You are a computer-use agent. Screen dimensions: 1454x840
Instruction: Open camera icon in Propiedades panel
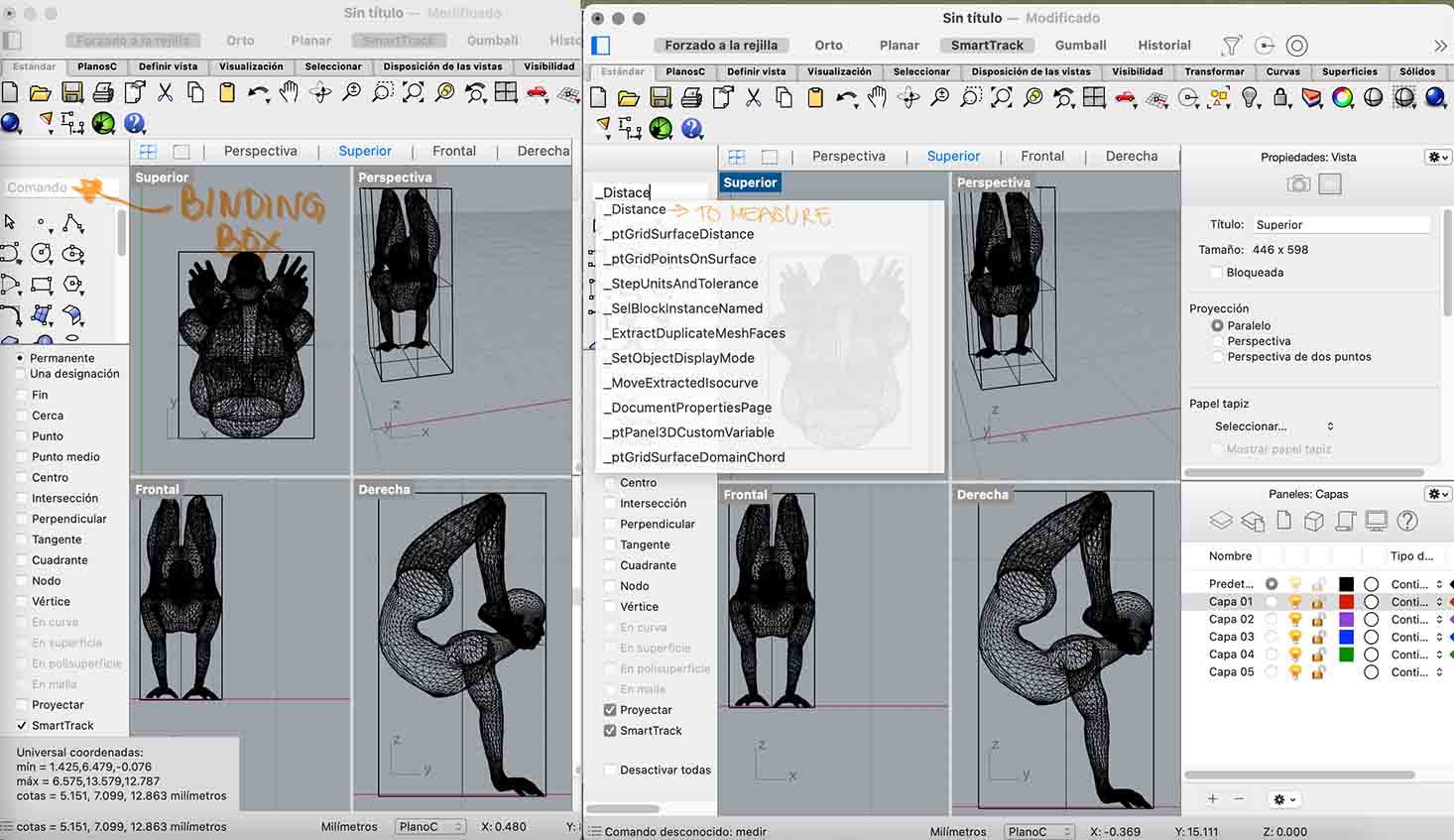click(1297, 183)
